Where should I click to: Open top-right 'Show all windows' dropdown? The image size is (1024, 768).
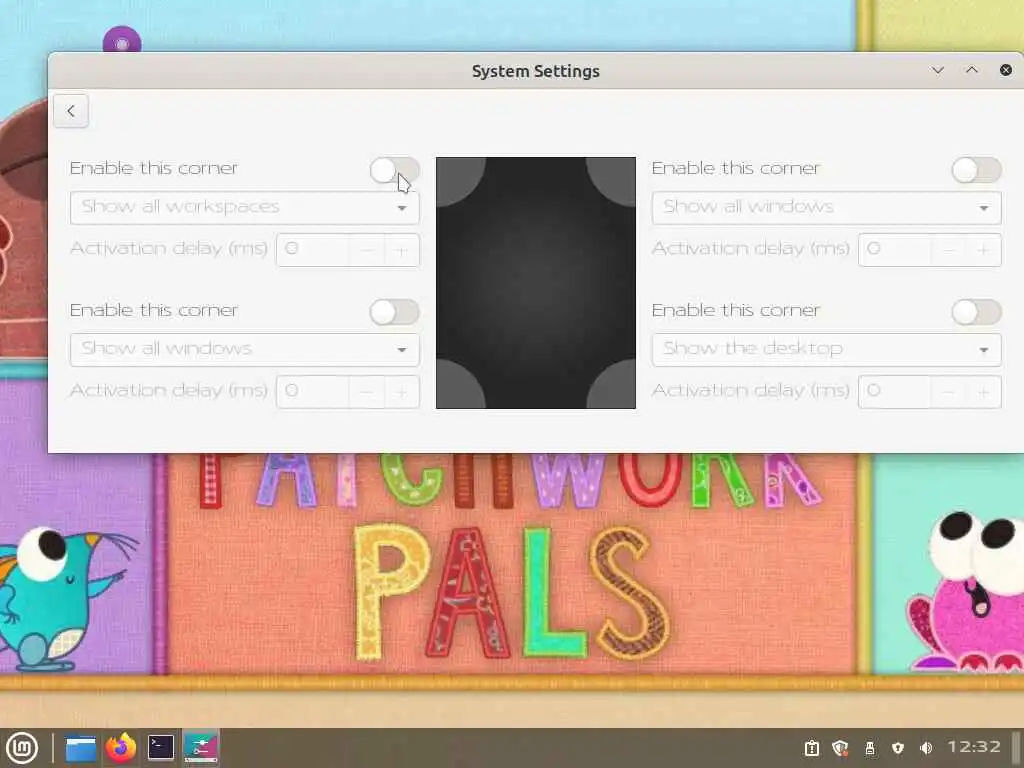826,207
